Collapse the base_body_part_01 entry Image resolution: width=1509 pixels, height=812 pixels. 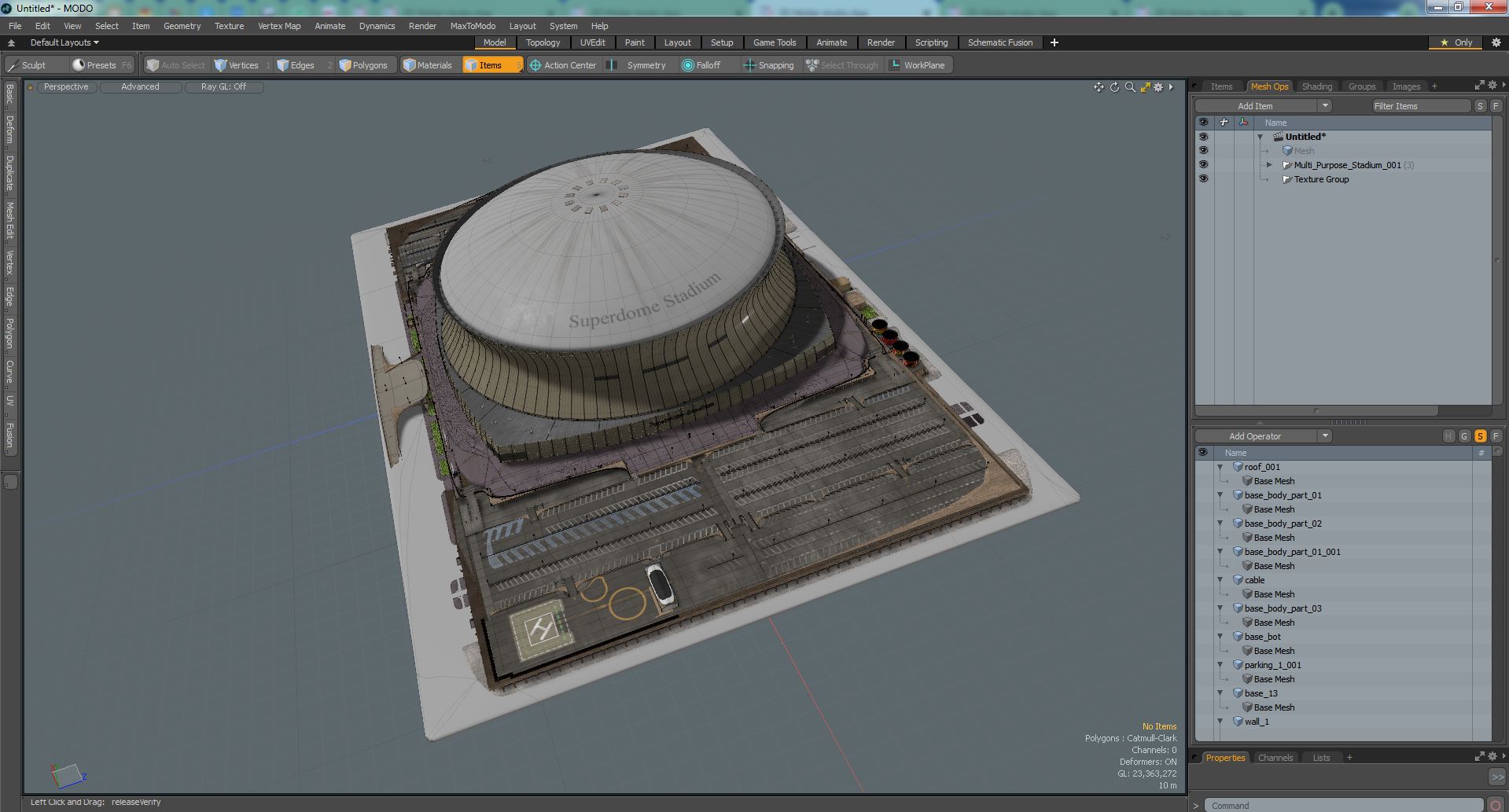1220,495
